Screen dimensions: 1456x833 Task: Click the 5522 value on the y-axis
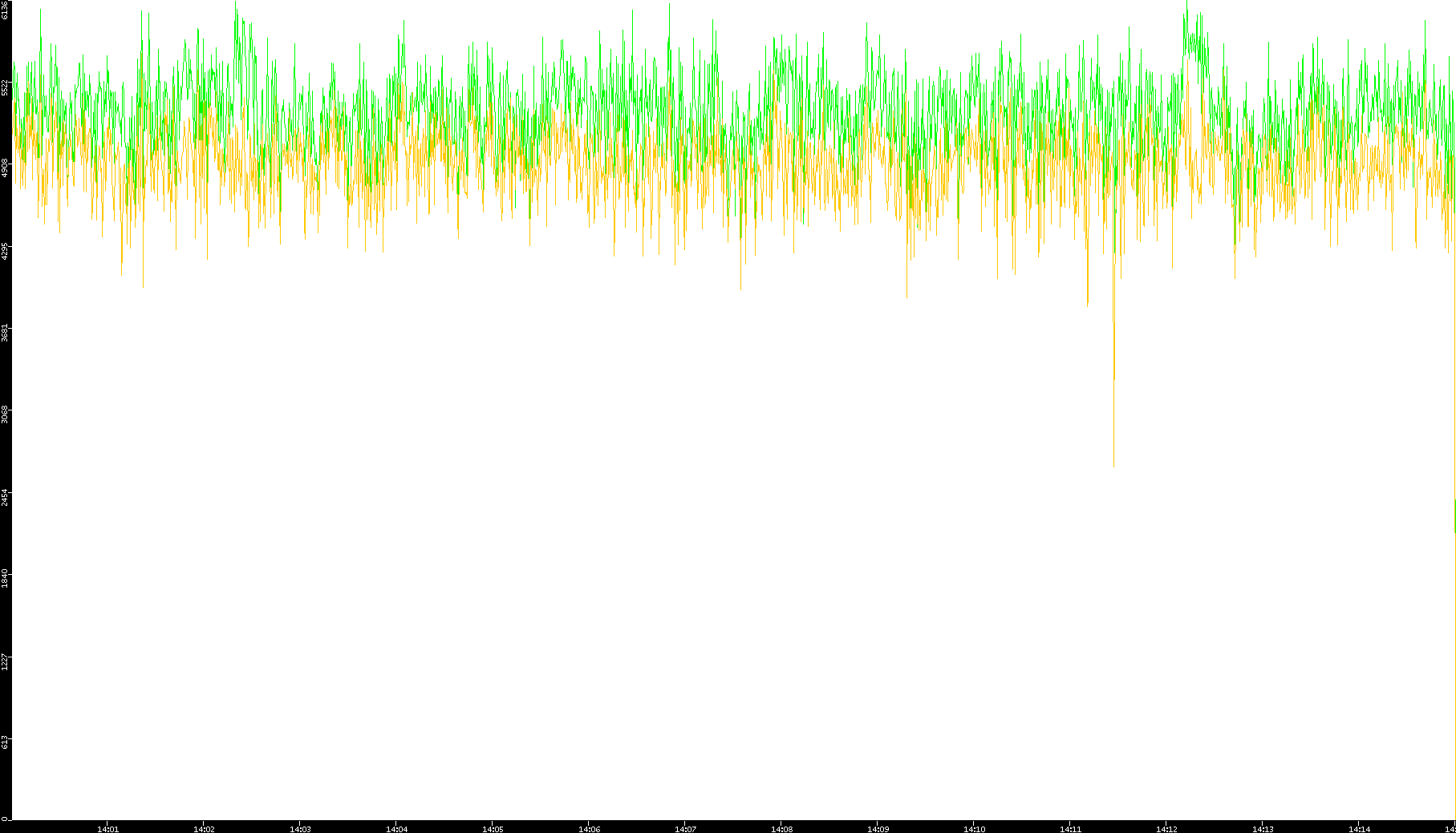(5, 87)
